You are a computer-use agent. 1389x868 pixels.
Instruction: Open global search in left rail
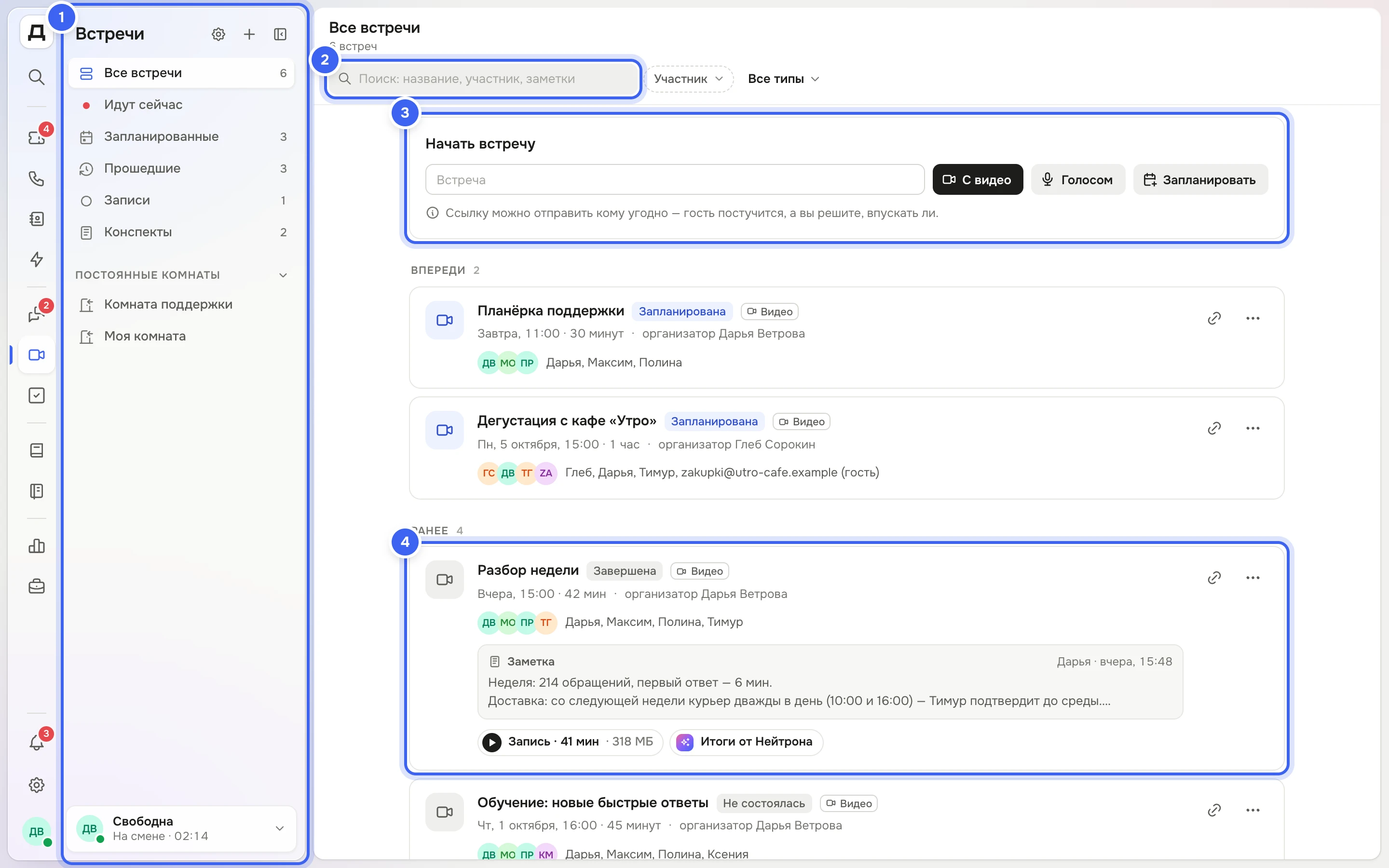click(37, 77)
